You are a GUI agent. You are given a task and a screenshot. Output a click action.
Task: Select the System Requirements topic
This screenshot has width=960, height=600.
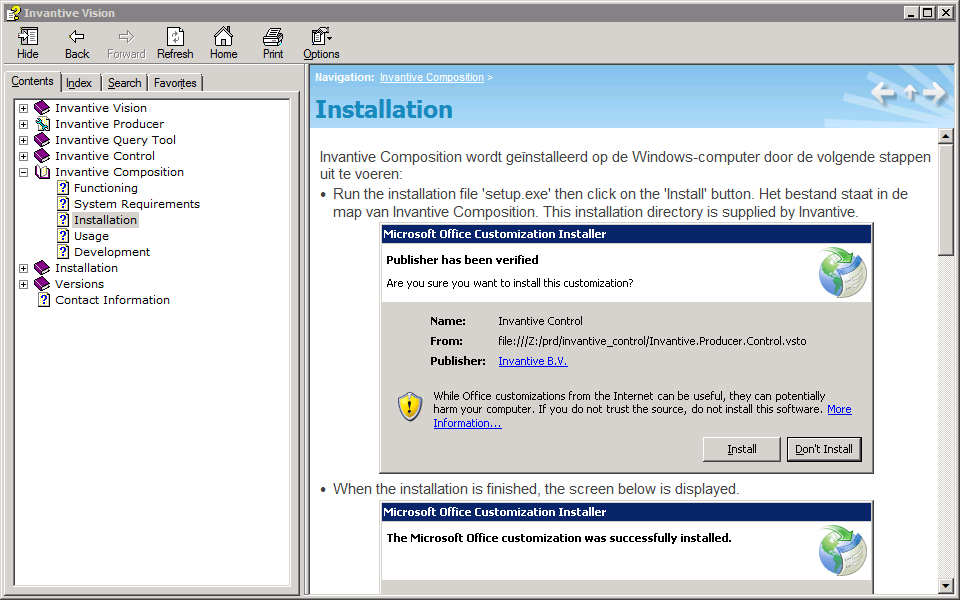click(x=137, y=204)
